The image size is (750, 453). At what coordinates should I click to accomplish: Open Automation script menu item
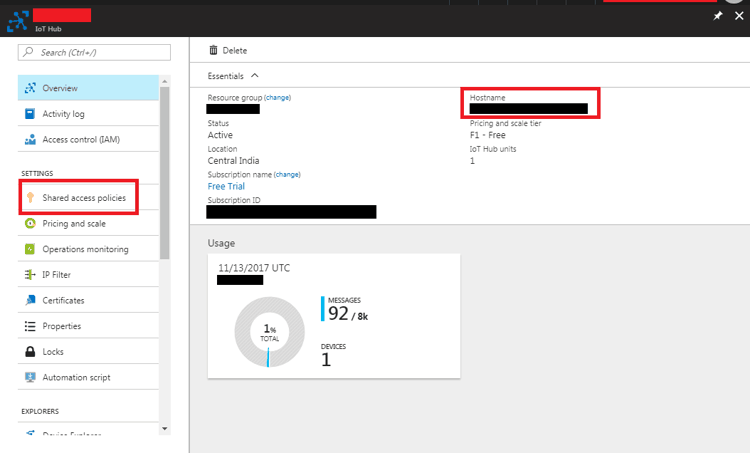[76, 378]
